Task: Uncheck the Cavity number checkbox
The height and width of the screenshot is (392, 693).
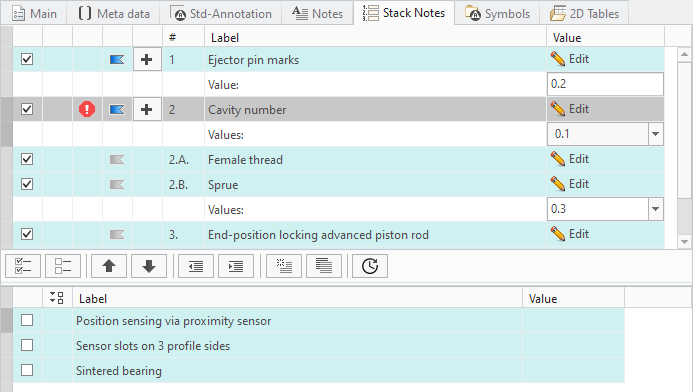Action: pos(27,109)
